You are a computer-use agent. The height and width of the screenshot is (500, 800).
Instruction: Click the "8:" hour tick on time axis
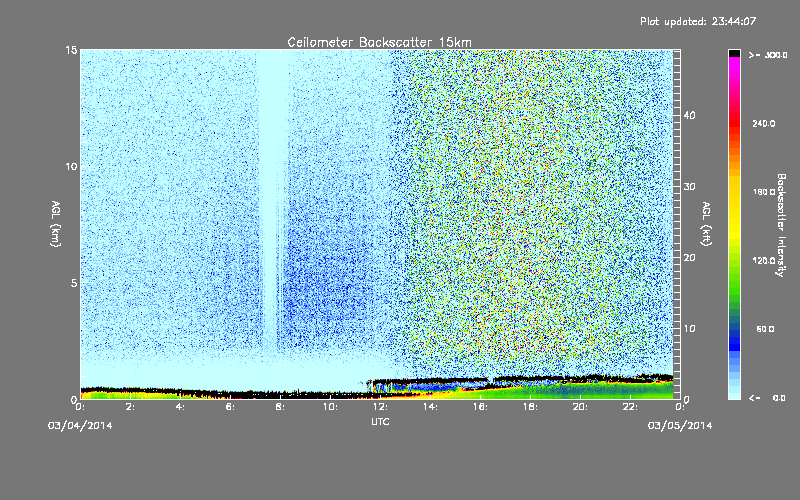(280, 407)
